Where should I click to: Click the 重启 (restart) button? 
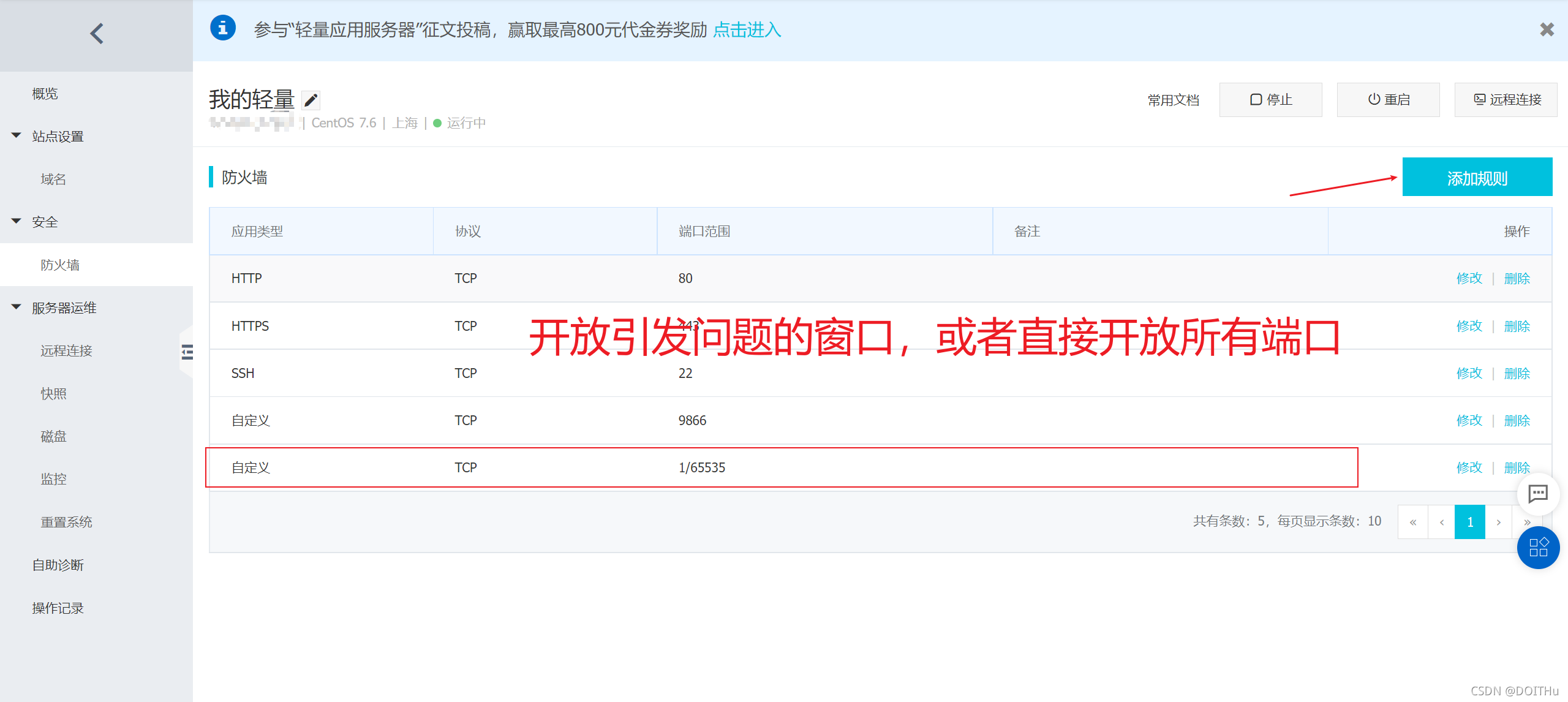pos(1388,100)
